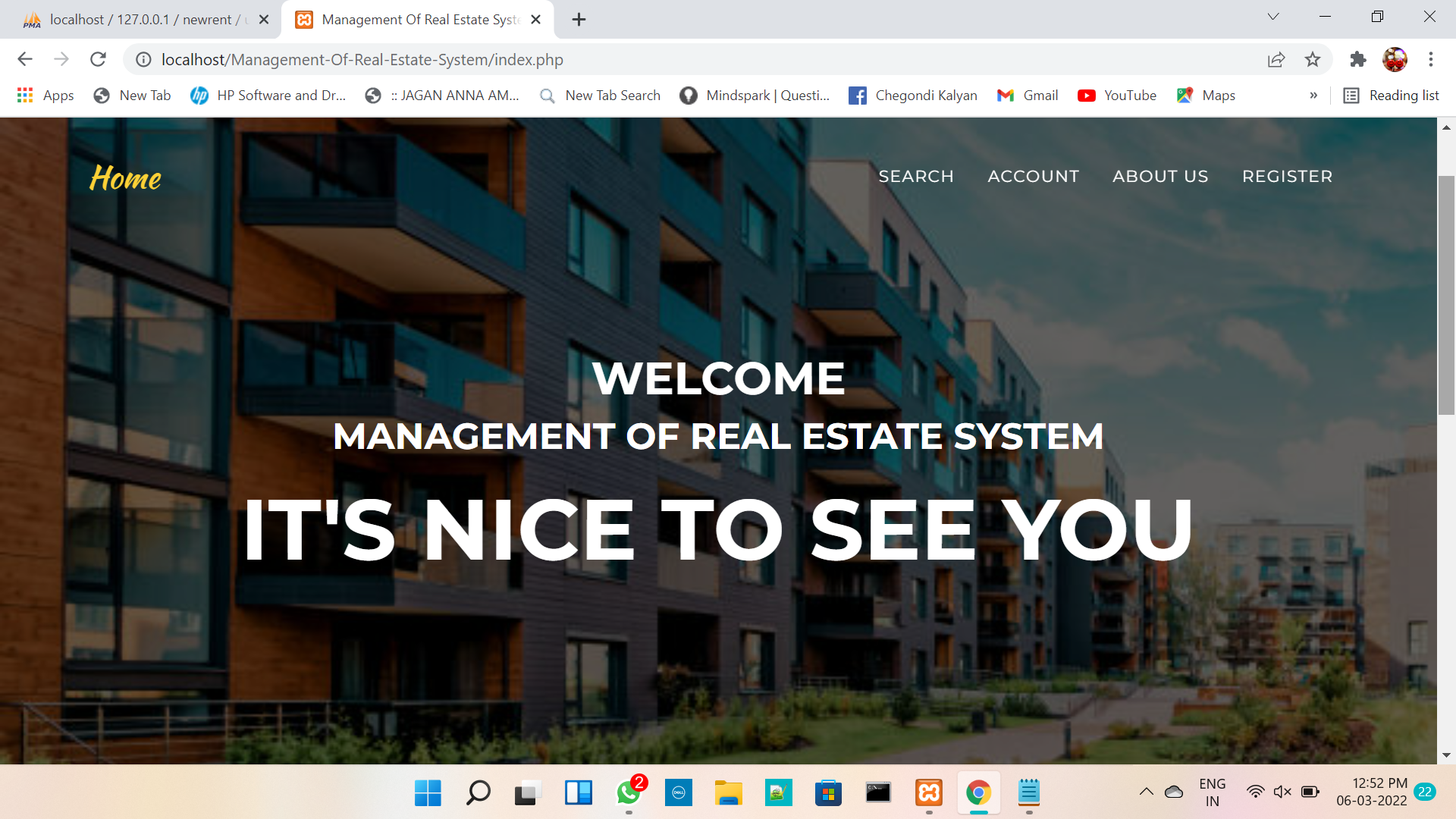Bookmark this page using the star icon
Viewport: 1456px width, 819px height.
1313,59
